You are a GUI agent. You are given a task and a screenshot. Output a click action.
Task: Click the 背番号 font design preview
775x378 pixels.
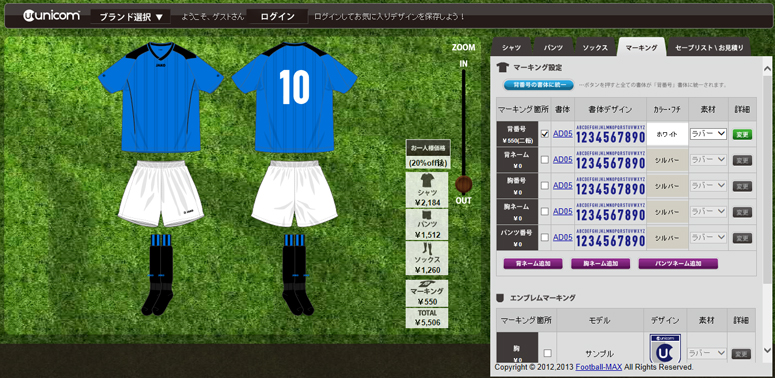(610, 134)
